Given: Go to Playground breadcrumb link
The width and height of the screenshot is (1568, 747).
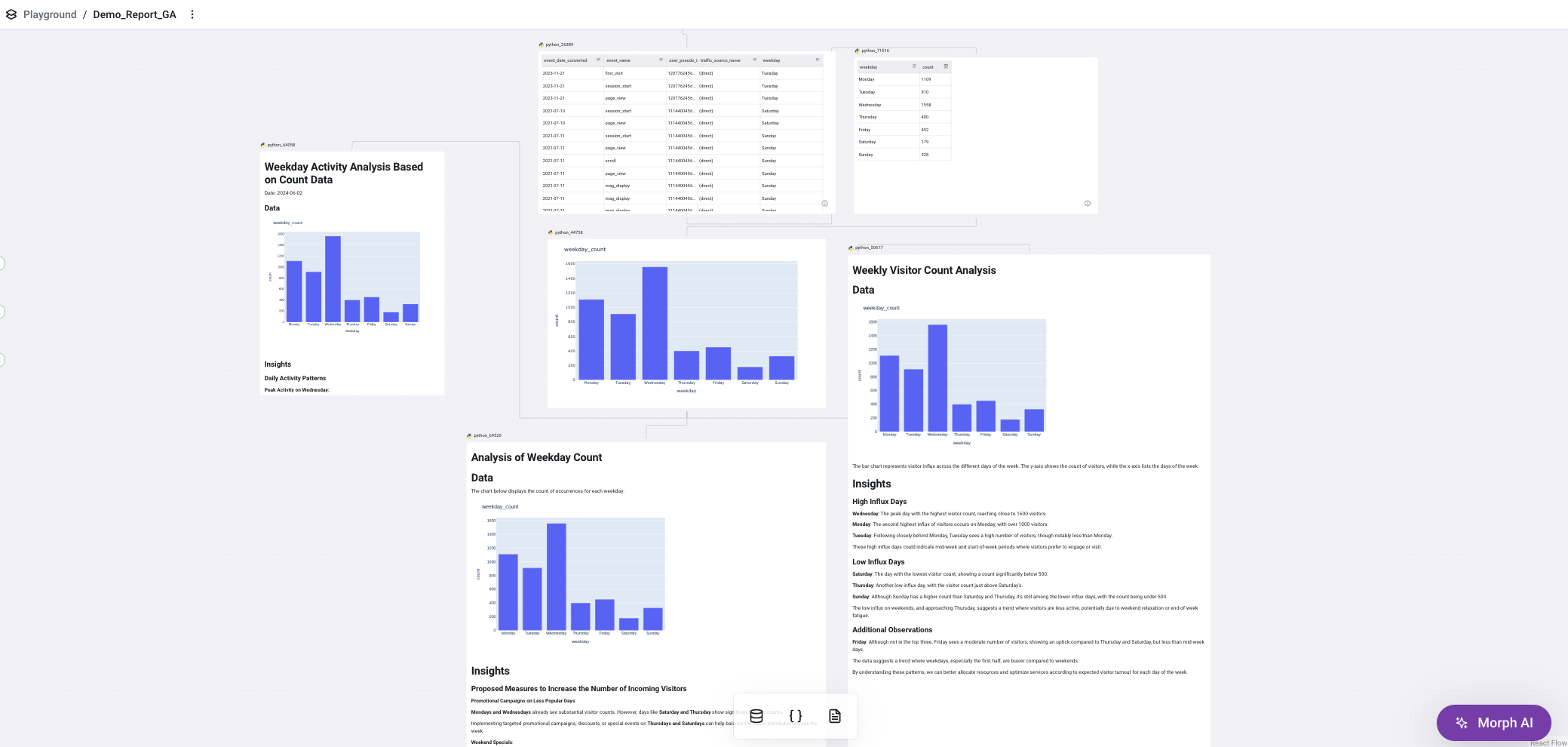Looking at the screenshot, I should click(x=50, y=14).
